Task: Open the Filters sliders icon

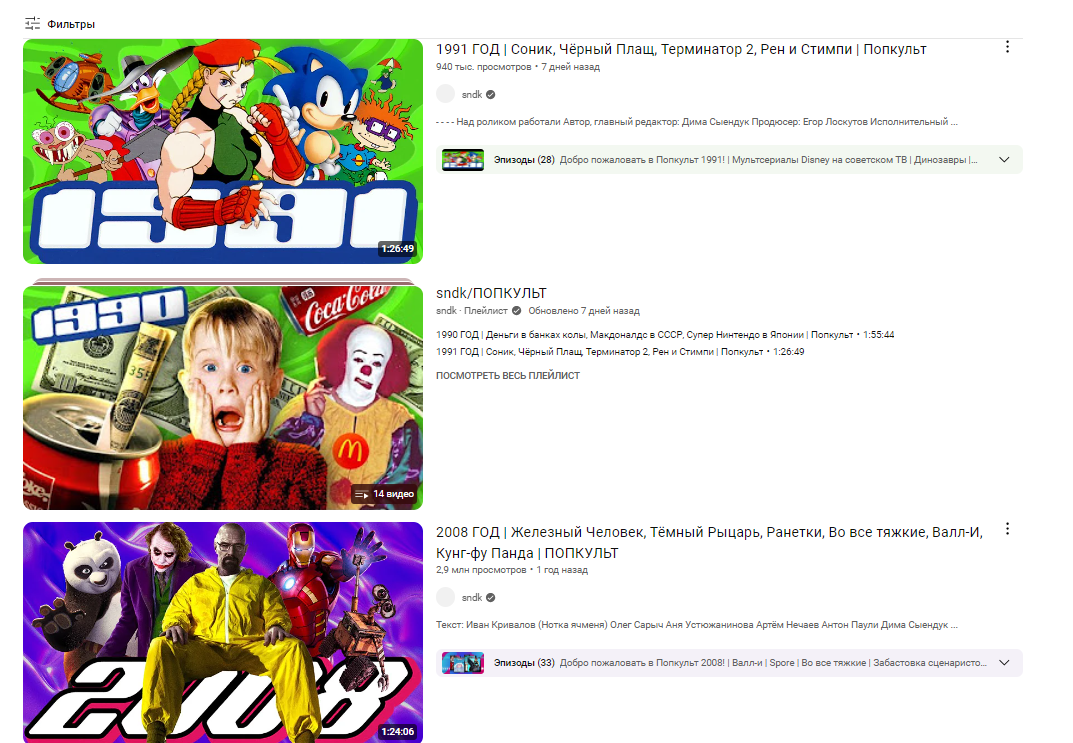Action: click(x=32, y=24)
